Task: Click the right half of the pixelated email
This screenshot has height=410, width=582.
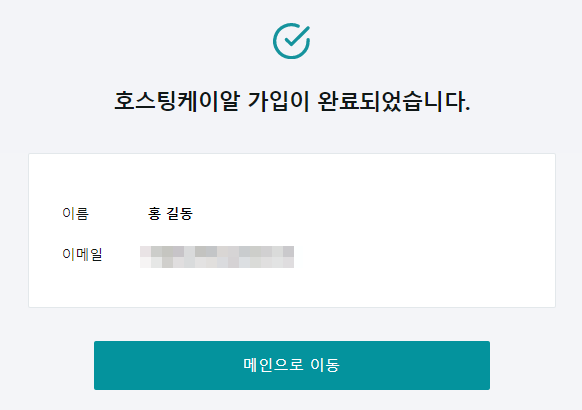Action: (255, 257)
